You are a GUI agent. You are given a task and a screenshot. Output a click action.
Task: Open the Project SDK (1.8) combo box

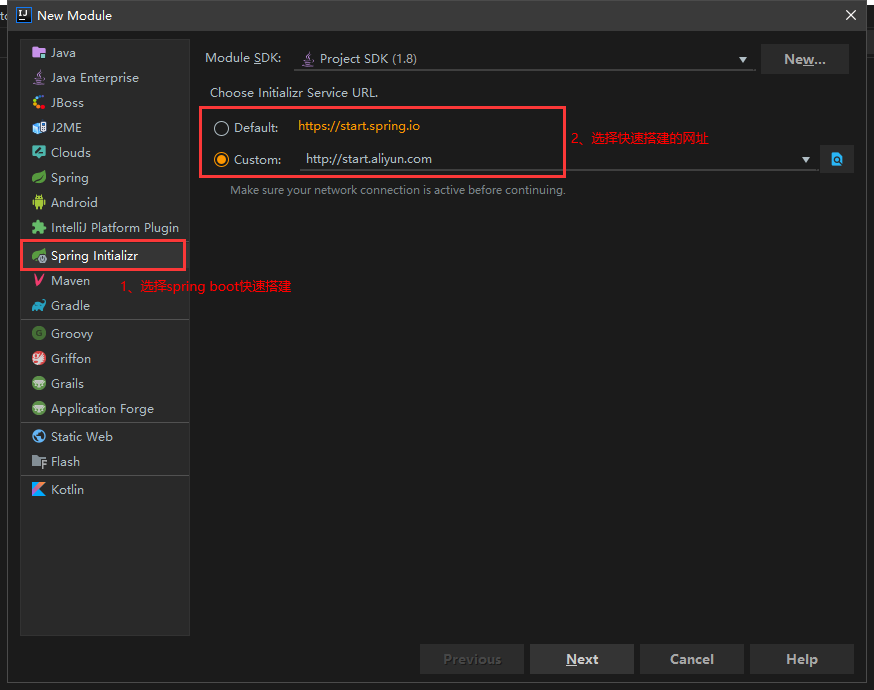pos(525,59)
